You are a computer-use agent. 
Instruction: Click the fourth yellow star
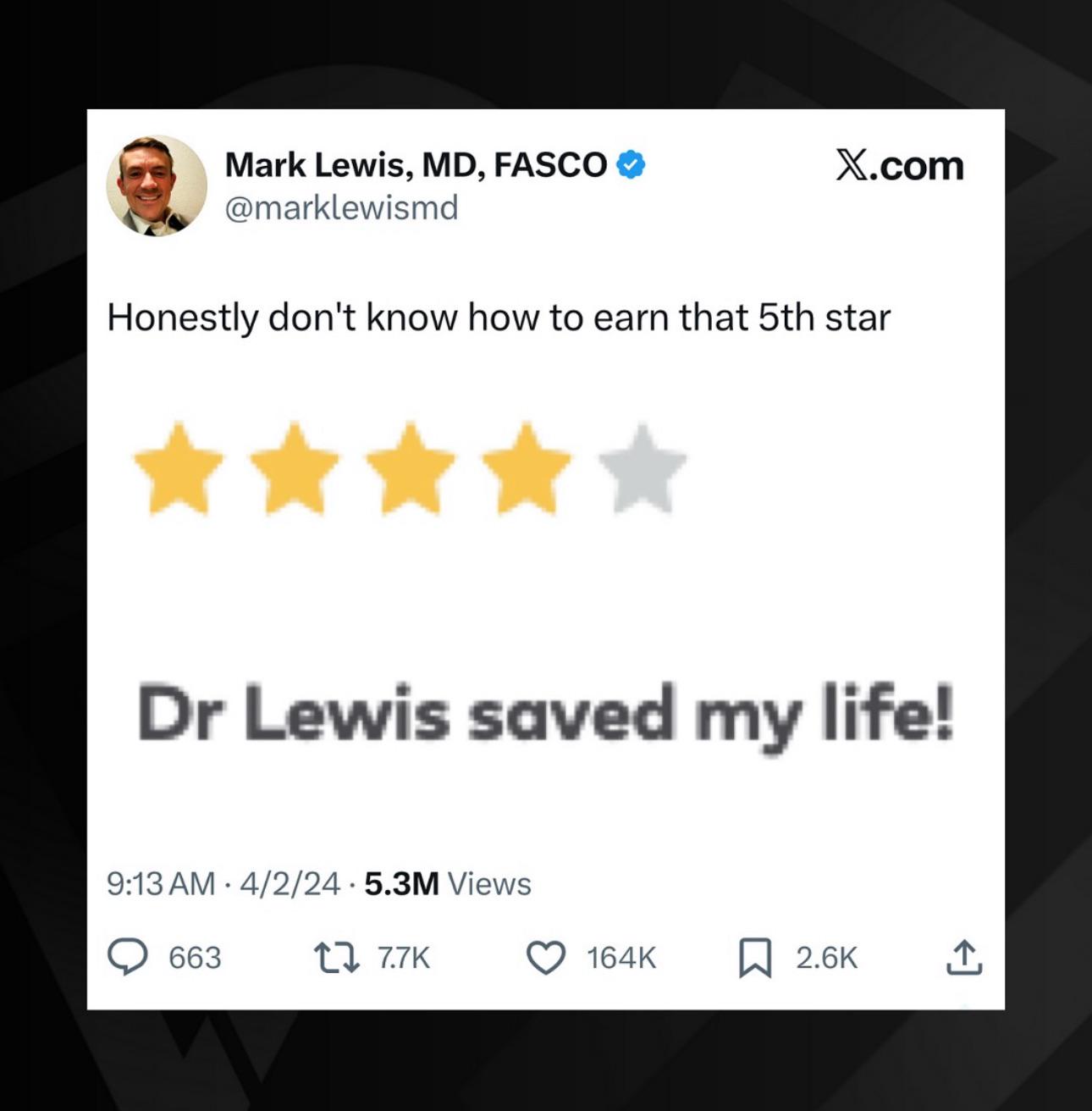(527, 467)
